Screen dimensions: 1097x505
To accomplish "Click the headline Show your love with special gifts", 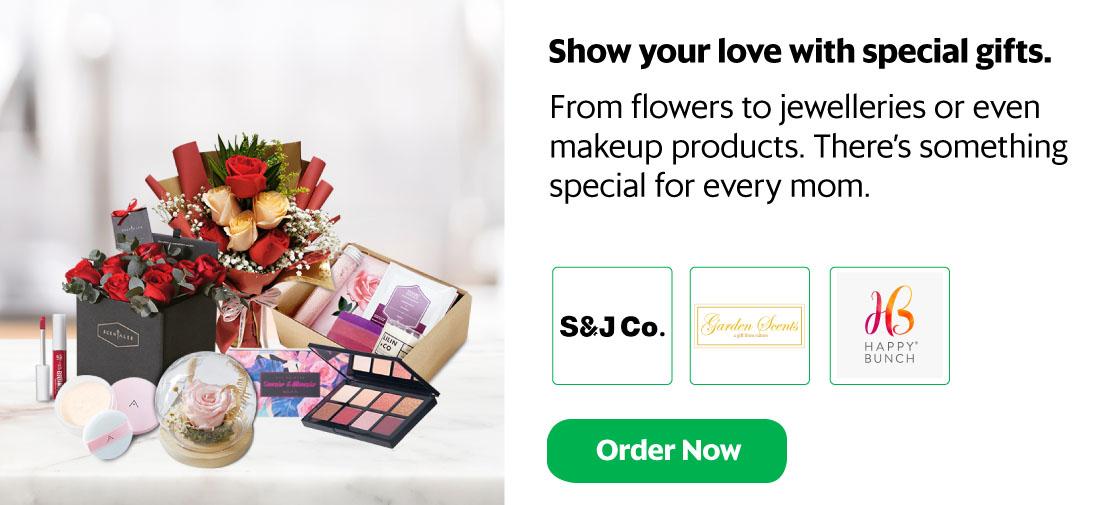I will (800, 52).
